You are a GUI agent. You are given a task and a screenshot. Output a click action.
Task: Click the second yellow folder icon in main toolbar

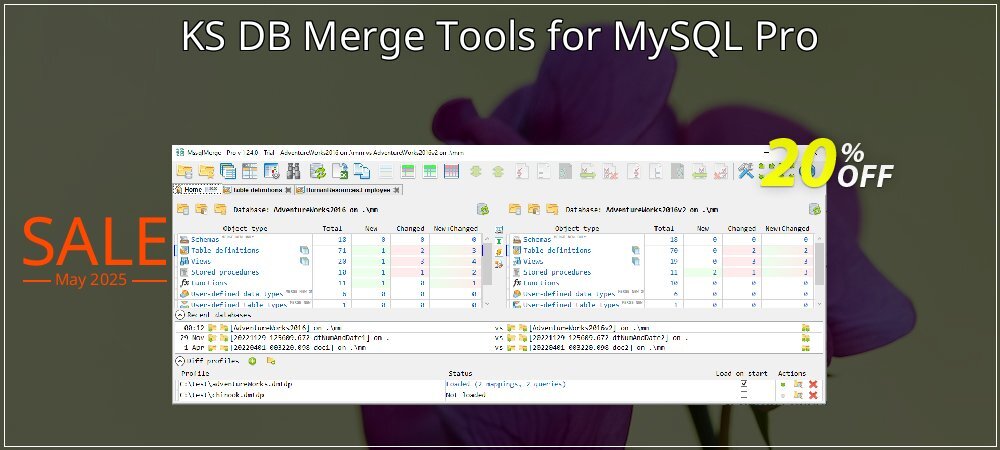[x=206, y=171]
